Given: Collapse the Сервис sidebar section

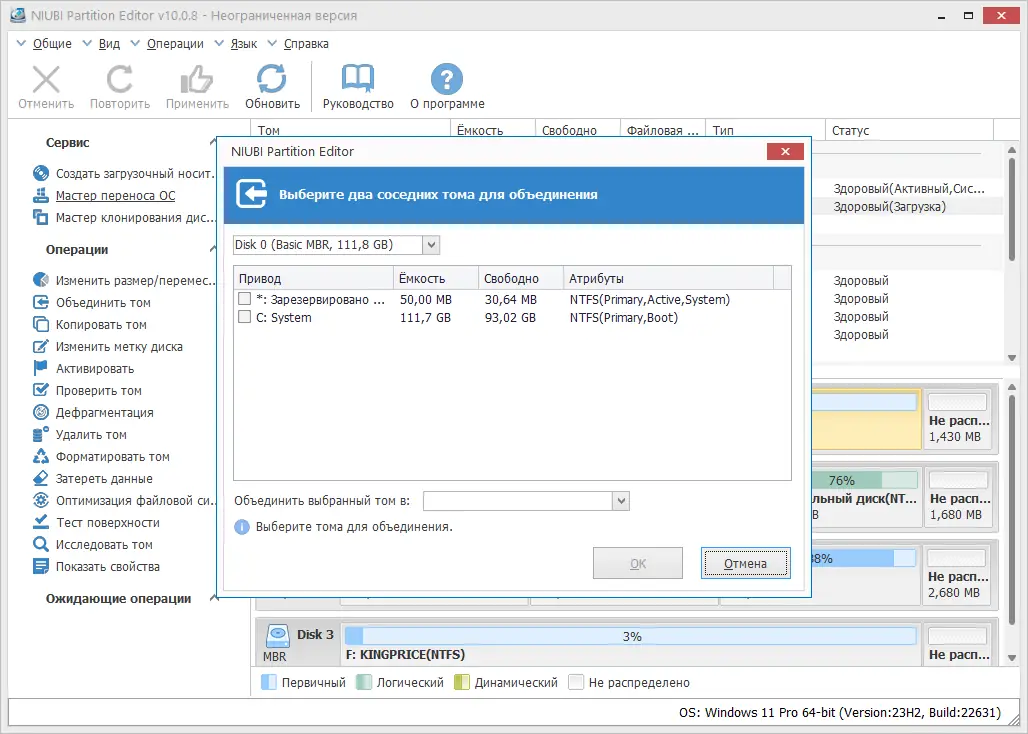Looking at the screenshot, I should (x=213, y=142).
